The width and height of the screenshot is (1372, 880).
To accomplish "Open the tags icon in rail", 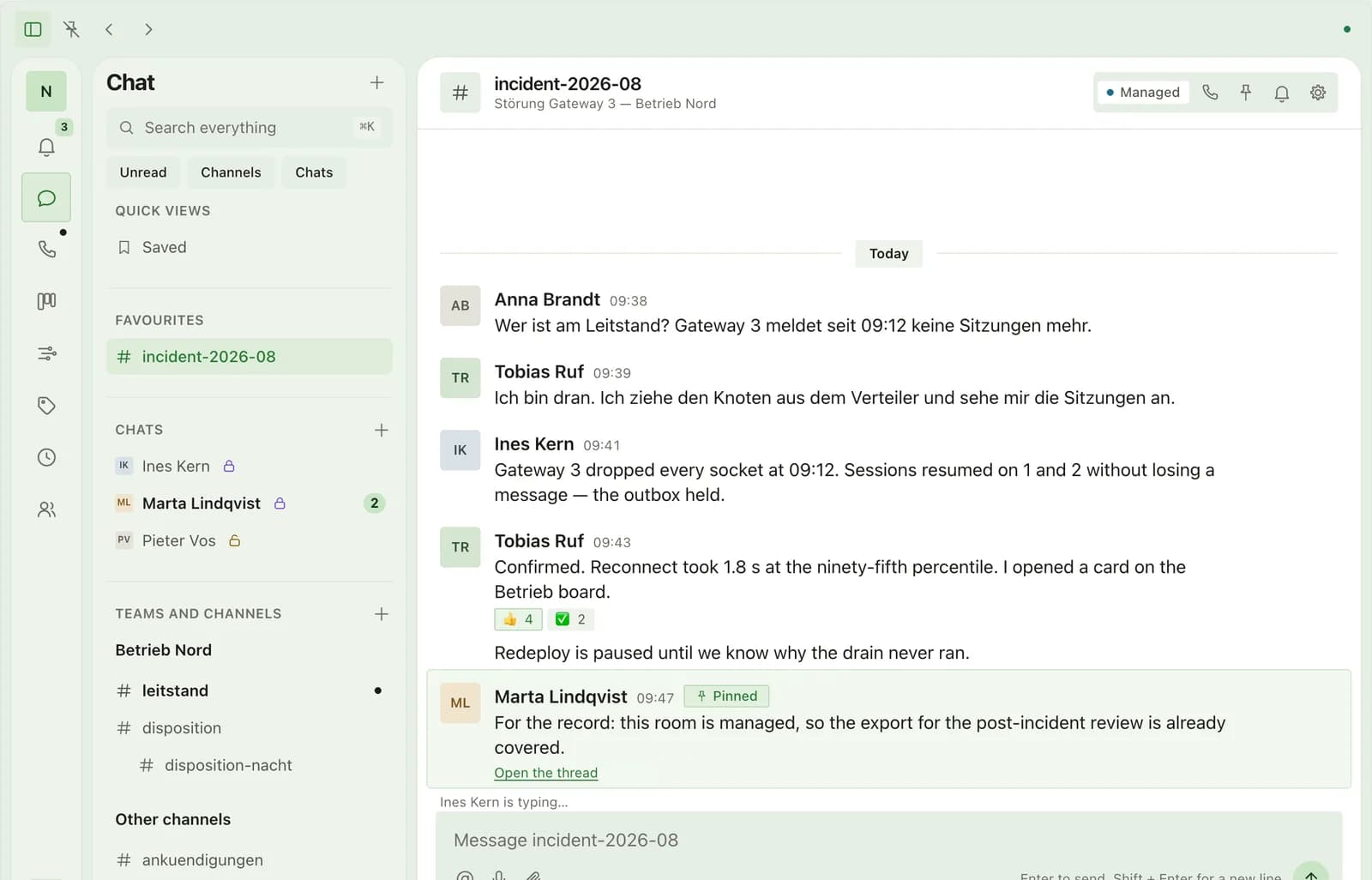I will pos(46,405).
